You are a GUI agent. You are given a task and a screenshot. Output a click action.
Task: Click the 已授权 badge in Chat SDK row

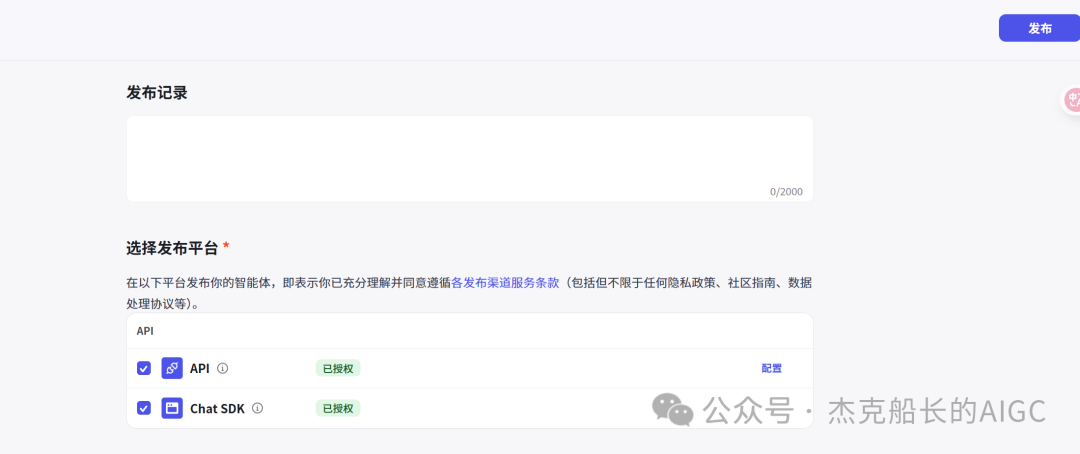tap(338, 409)
